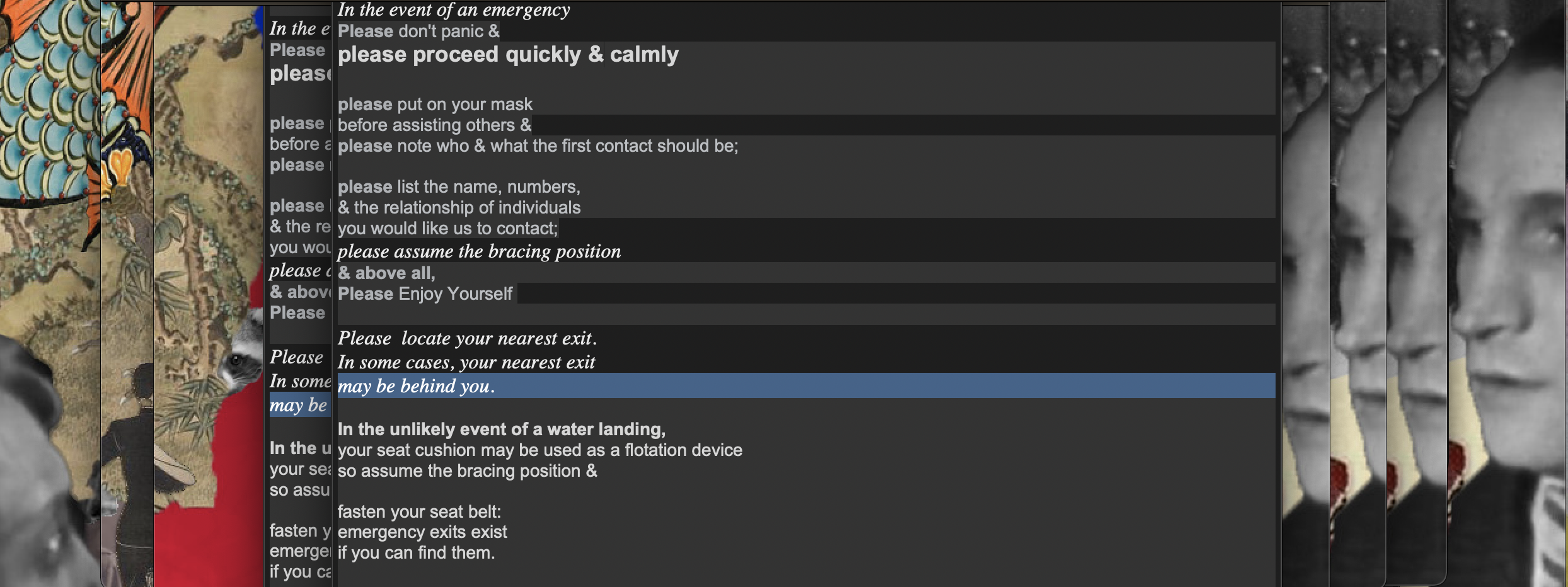Click the bold "please proceed quickly & calmly" line
1568x587 pixels.
pyautogui.click(x=508, y=55)
